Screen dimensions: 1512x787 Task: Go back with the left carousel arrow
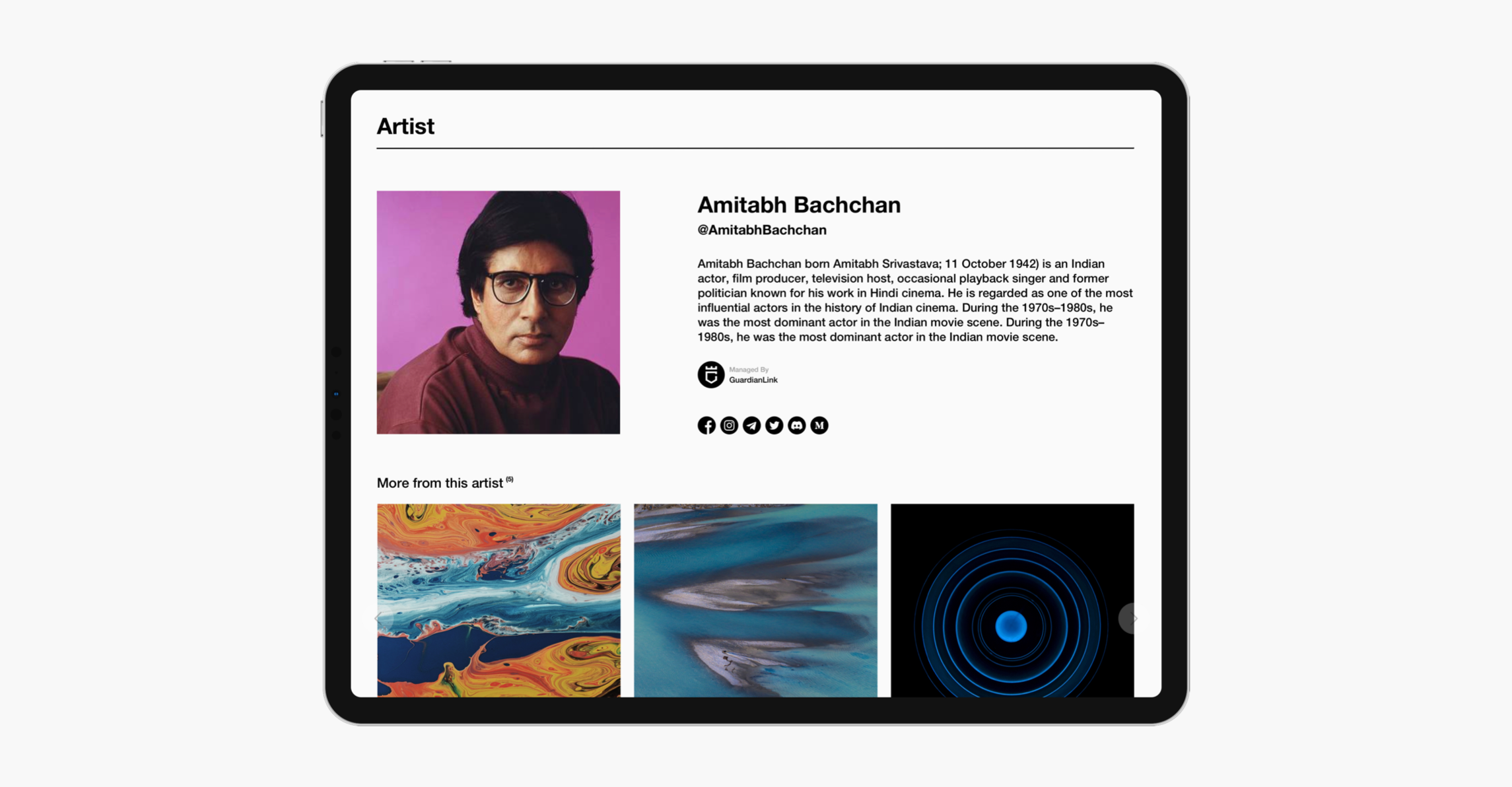[379, 619]
